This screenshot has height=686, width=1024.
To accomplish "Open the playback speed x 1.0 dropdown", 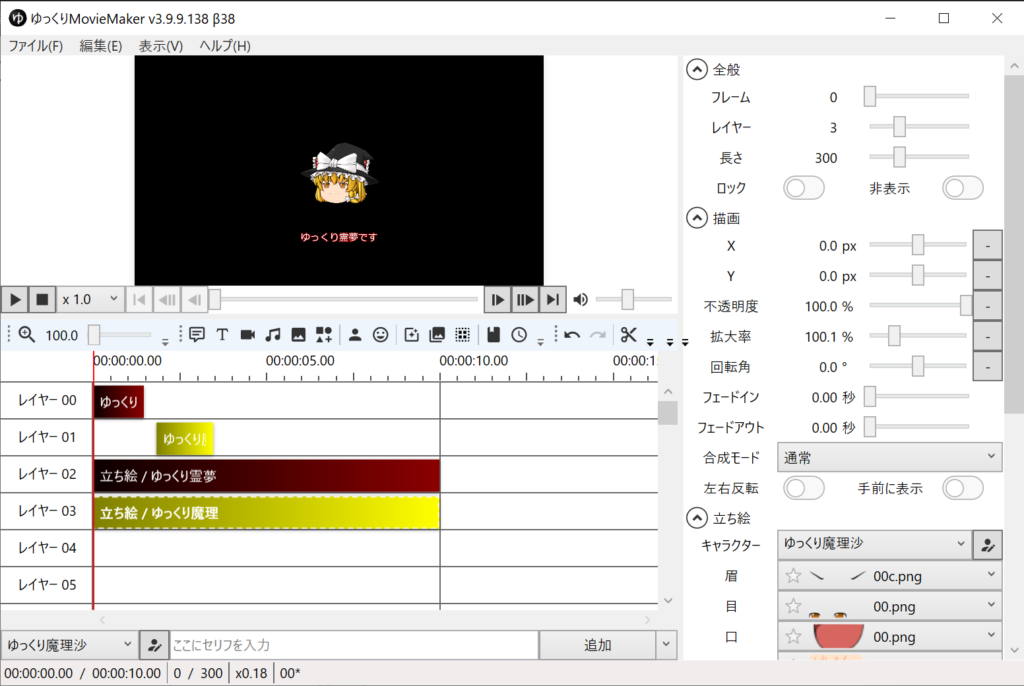I will [90, 300].
